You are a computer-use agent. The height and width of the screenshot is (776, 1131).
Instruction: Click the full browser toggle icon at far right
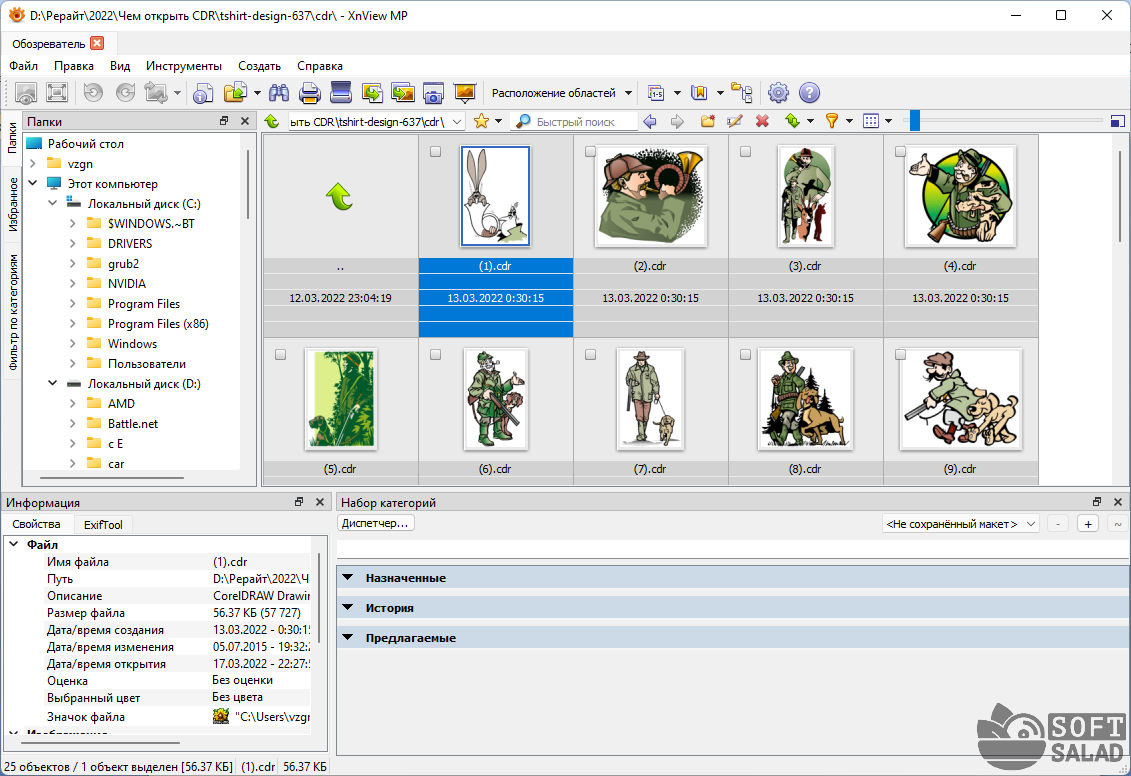pyautogui.click(x=1117, y=121)
